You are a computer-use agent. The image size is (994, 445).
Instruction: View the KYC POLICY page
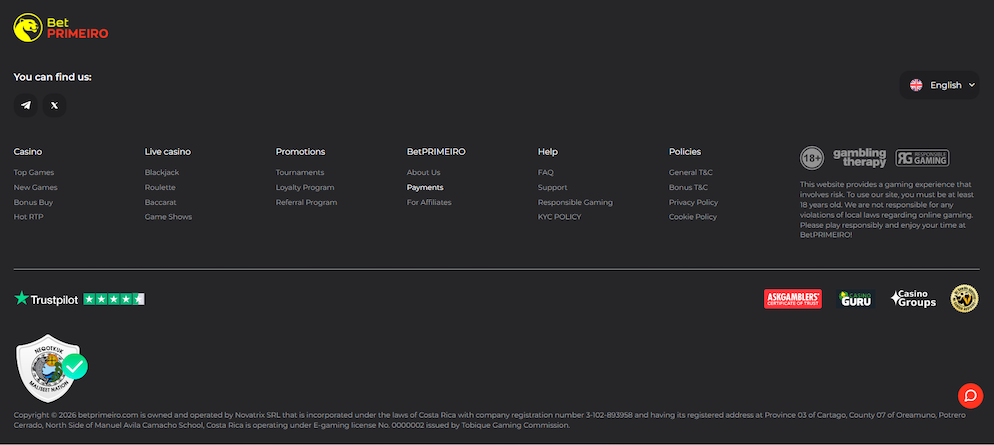[559, 217]
